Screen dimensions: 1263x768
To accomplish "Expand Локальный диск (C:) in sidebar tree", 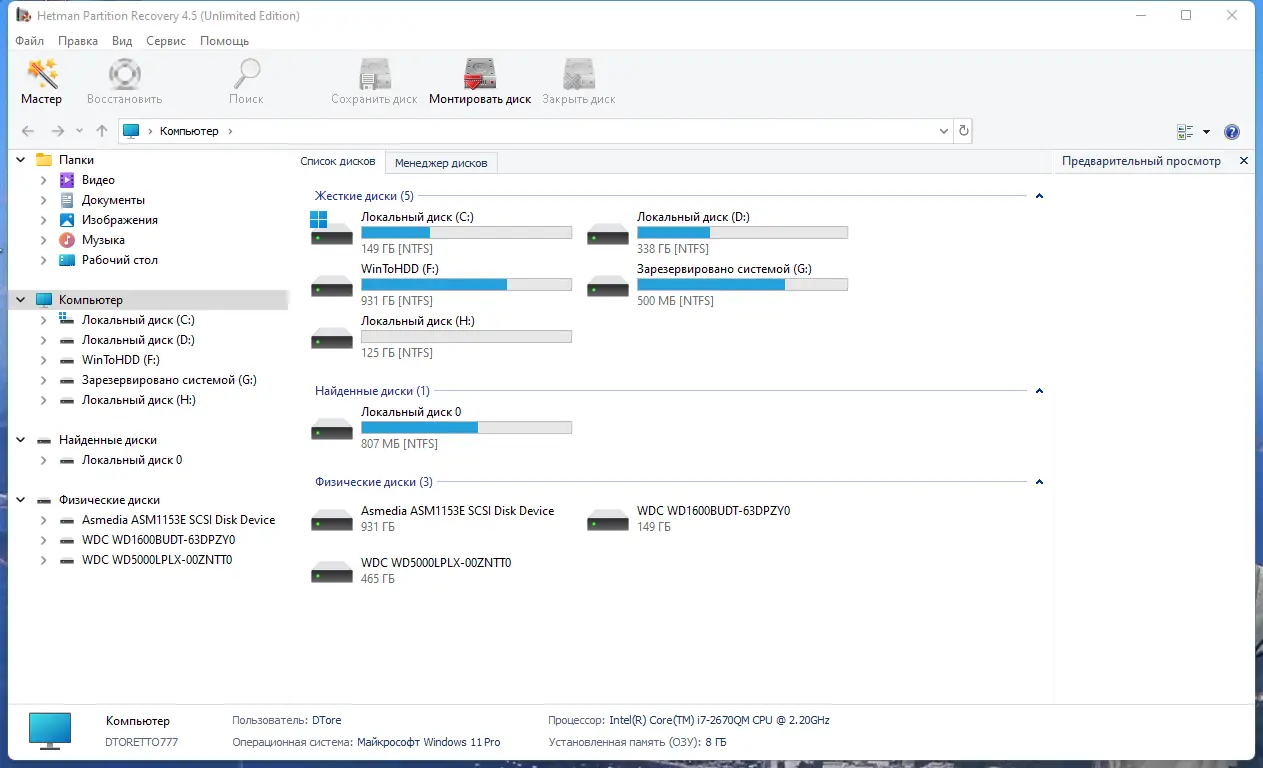I will tap(42, 319).
